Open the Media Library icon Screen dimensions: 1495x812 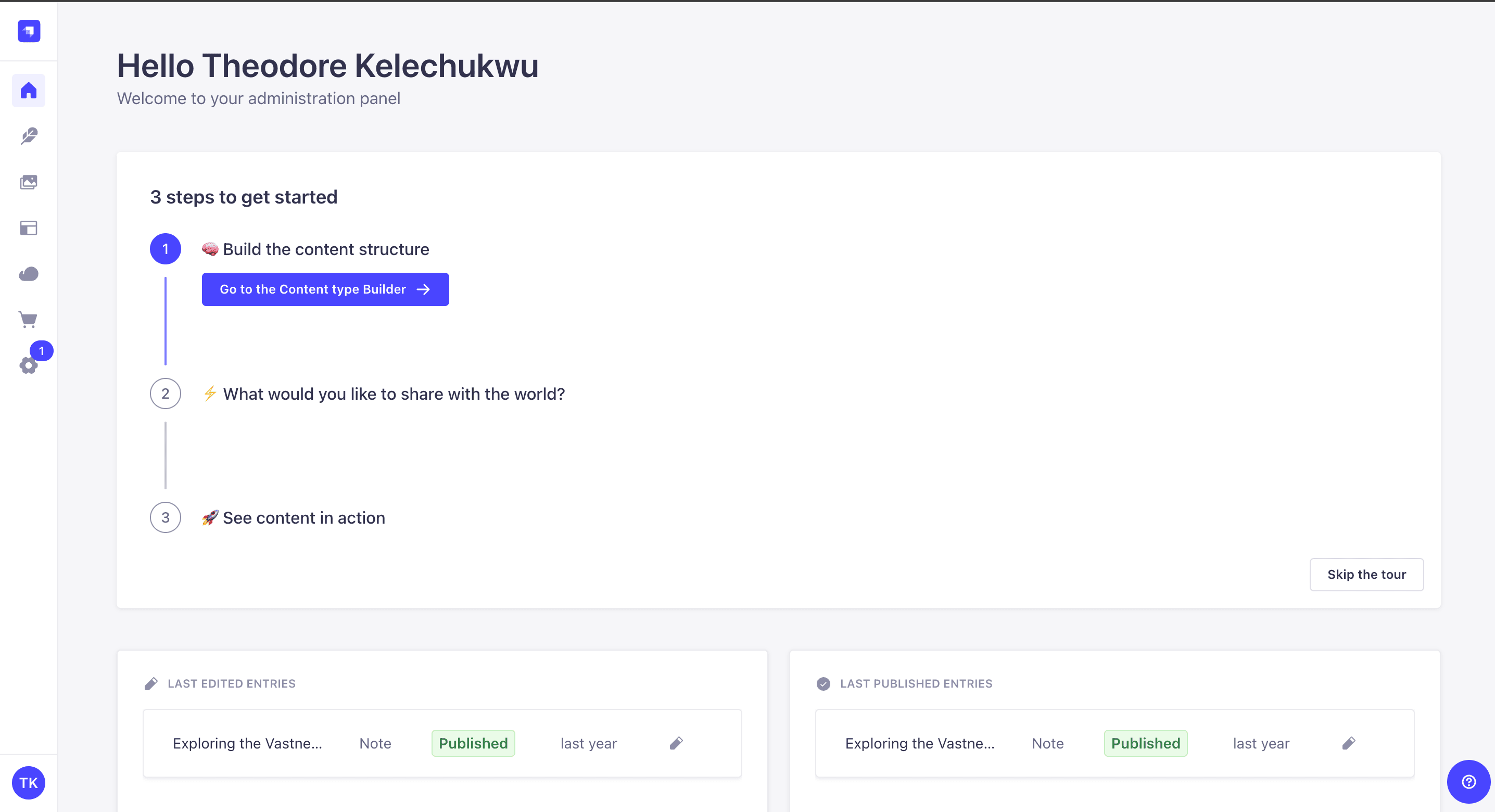(x=29, y=182)
